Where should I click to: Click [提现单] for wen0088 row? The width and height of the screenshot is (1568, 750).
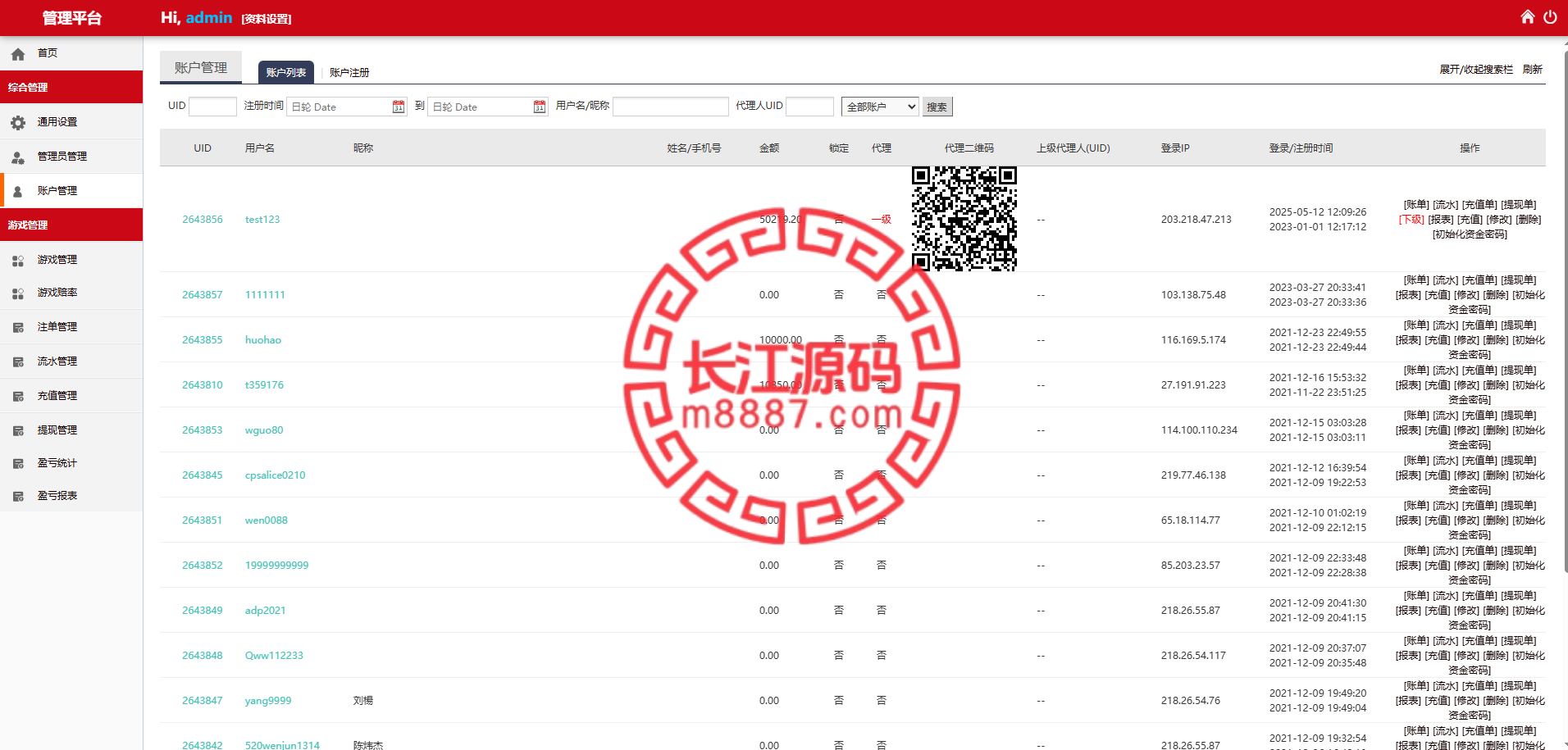1519,506
